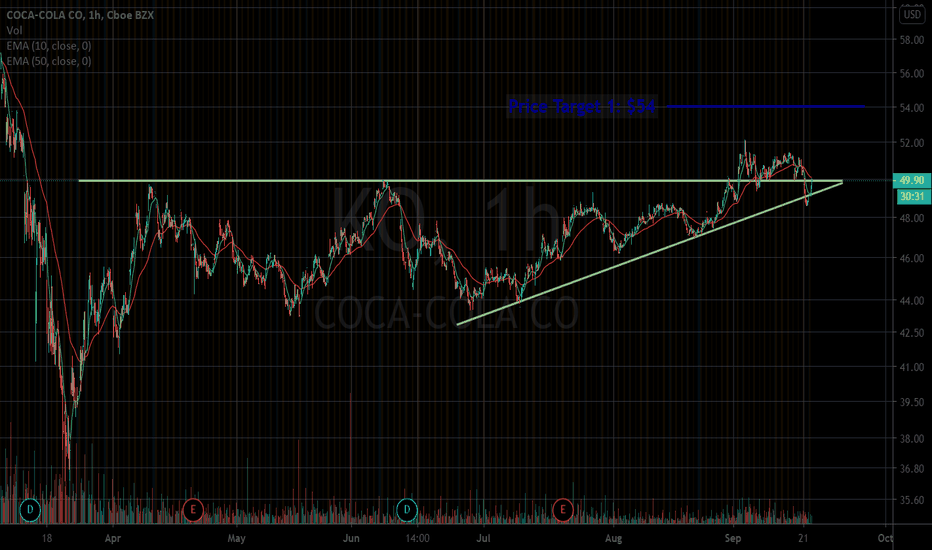
Task: Click the 14:00 label on time axis
Action: coord(417,538)
